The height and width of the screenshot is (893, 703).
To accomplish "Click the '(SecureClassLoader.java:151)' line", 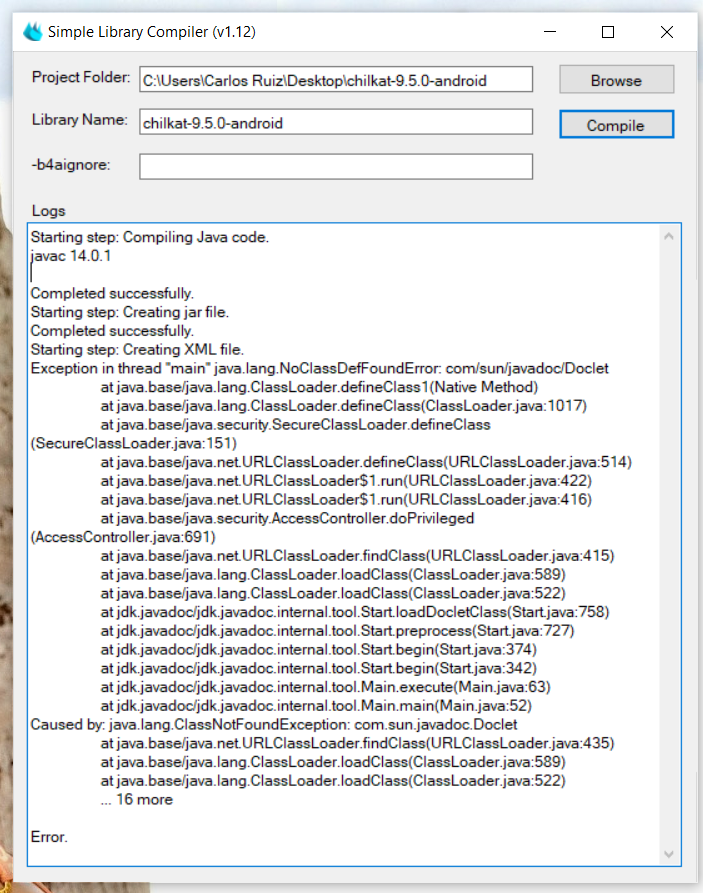I will pyautogui.click(x=133, y=443).
